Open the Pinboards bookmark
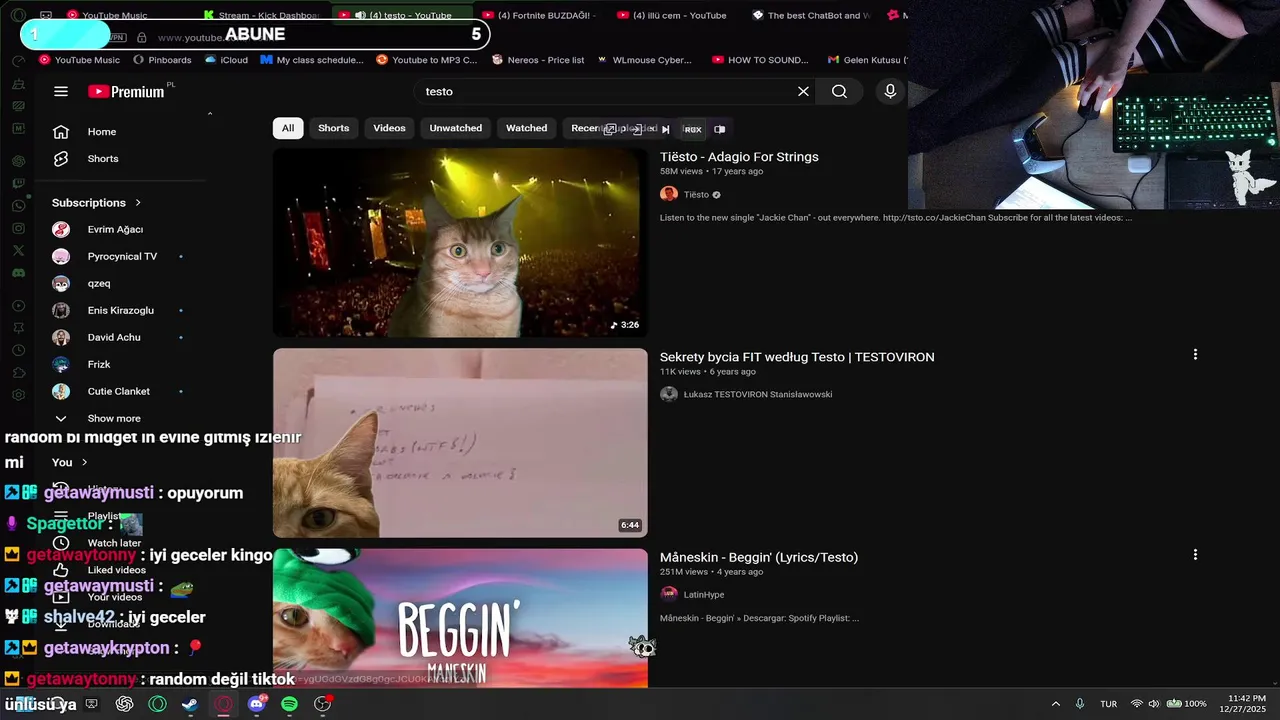This screenshot has width=1280, height=720. [161, 60]
